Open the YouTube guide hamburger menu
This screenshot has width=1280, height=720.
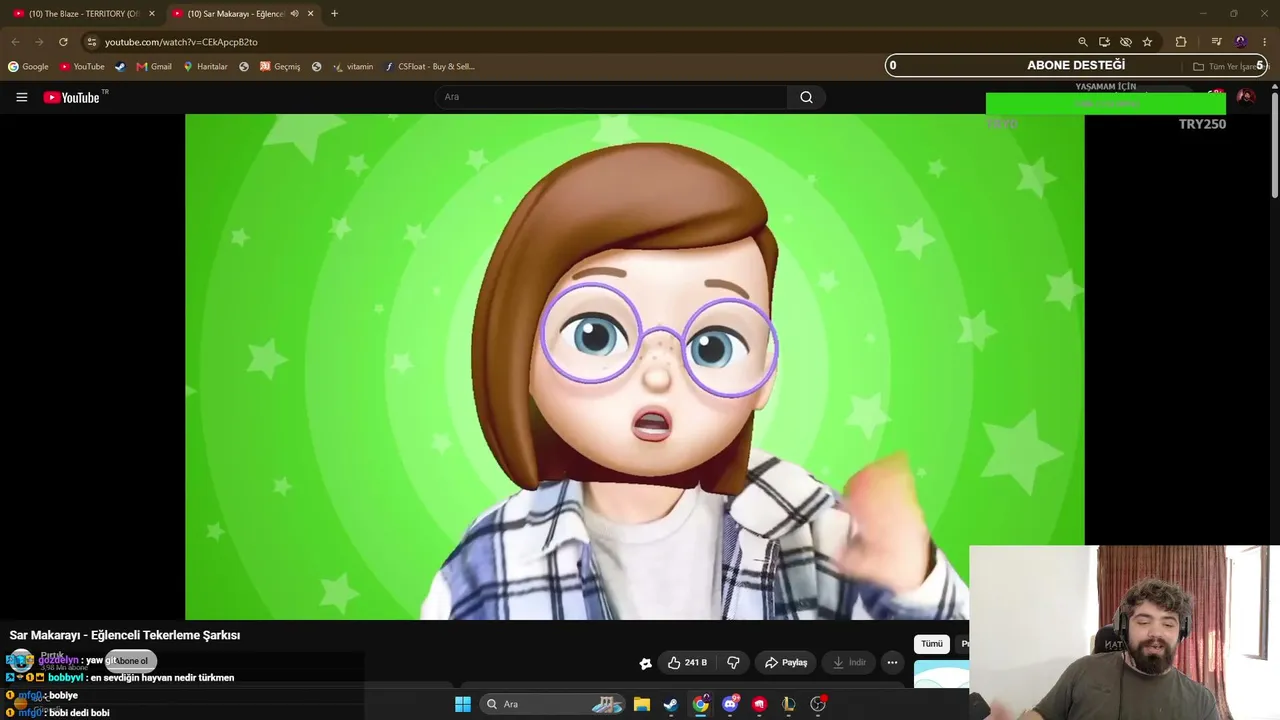pos(21,97)
